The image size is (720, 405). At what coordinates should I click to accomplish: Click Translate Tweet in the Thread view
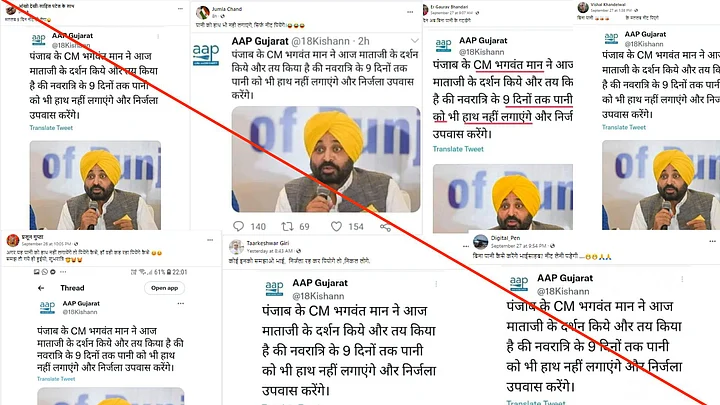pyautogui.click(x=56, y=379)
